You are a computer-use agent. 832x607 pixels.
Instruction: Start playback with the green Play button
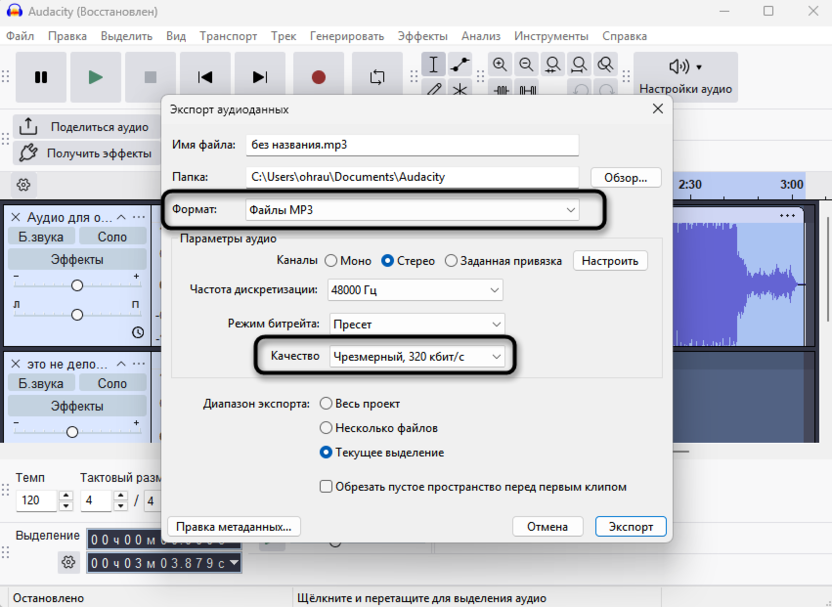96,77
